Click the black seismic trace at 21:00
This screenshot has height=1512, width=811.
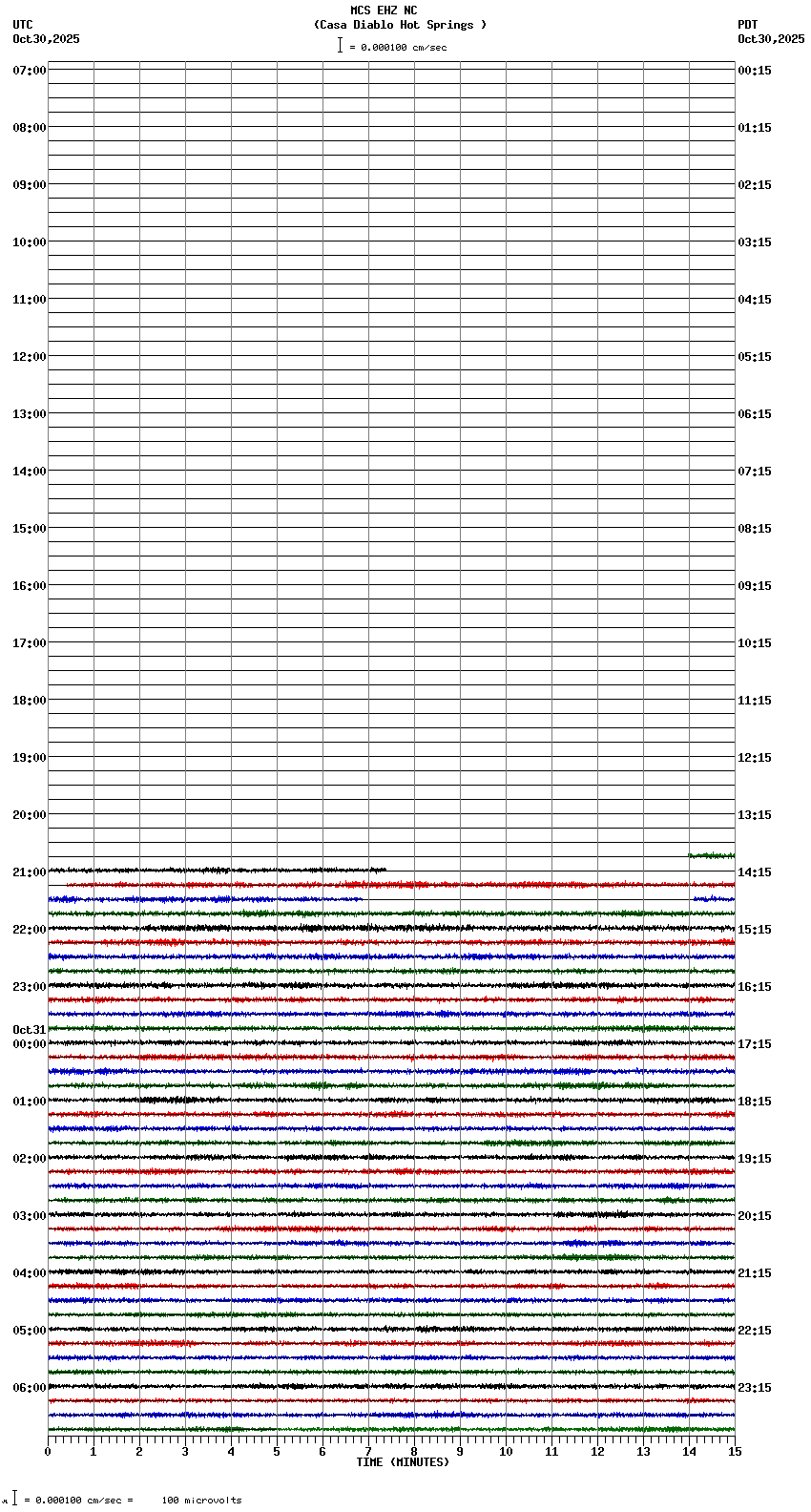pos(217,870)
